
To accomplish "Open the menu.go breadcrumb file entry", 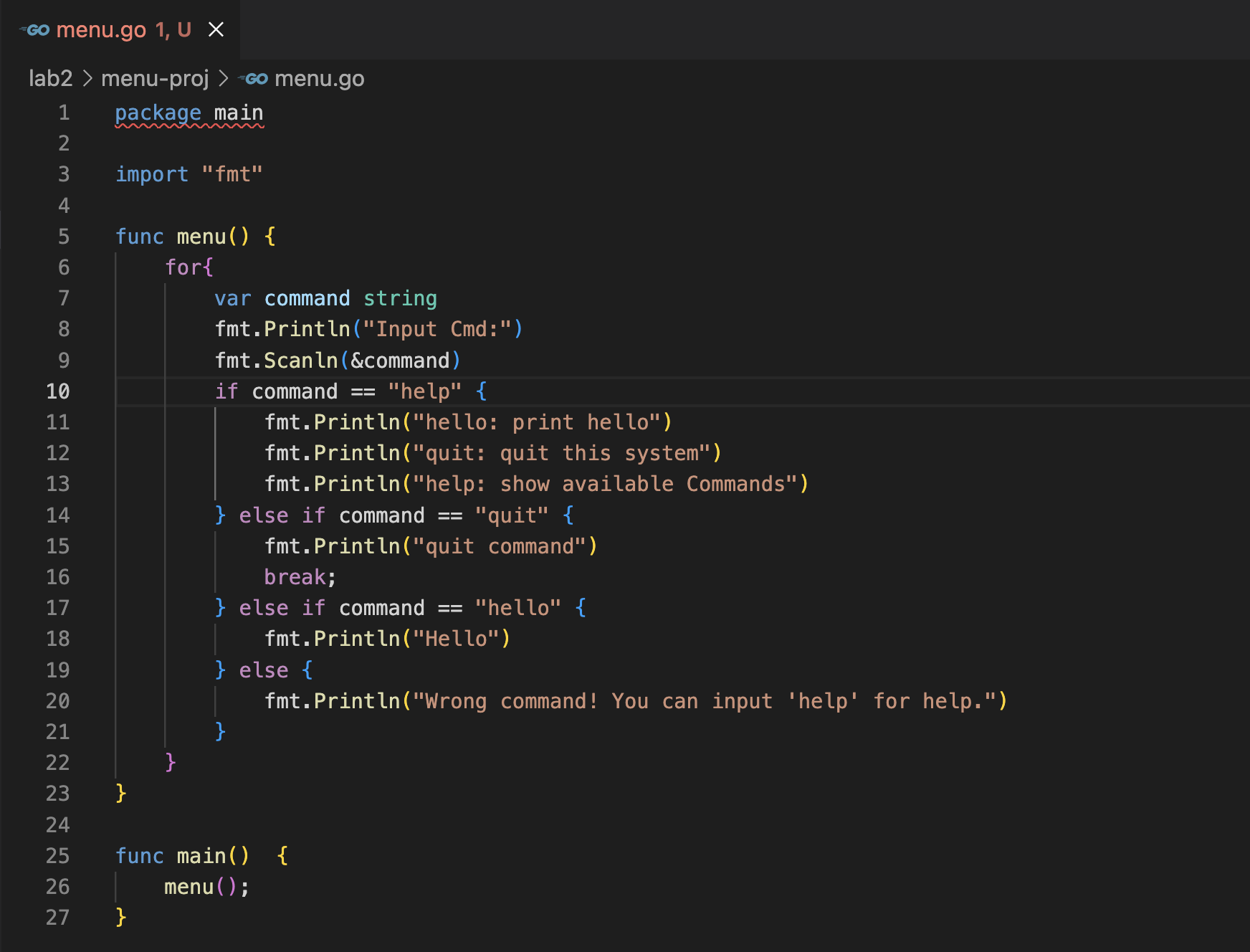I will click(x=319, y=79).
